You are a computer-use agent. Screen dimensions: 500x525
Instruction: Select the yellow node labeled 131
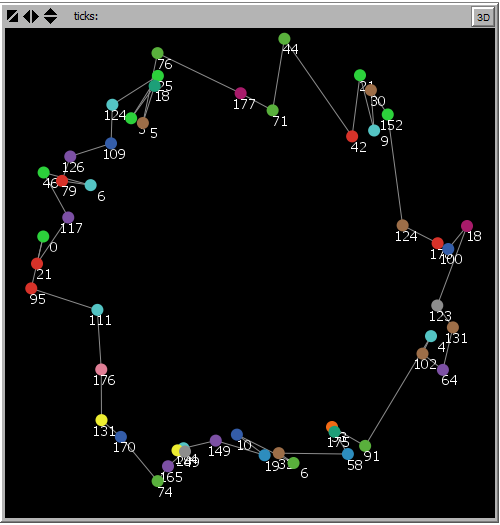coord(101,420)
